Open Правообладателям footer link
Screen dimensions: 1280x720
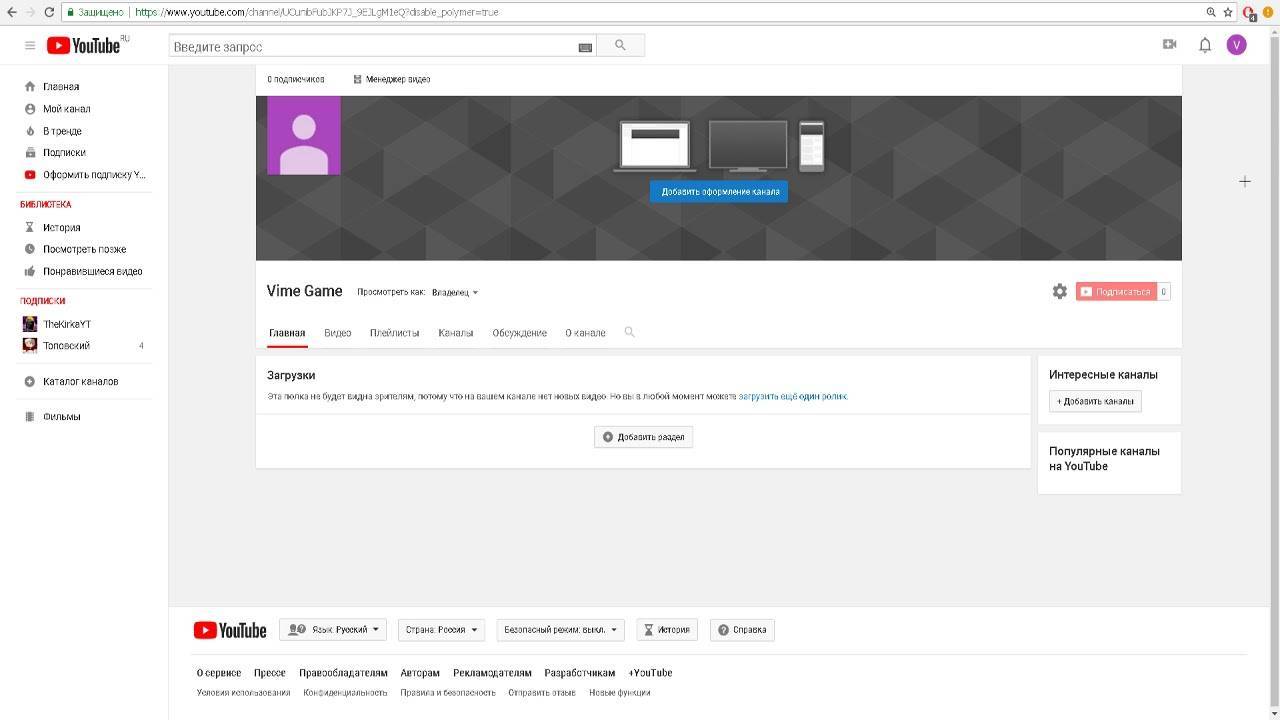click(x=343, y=673)
